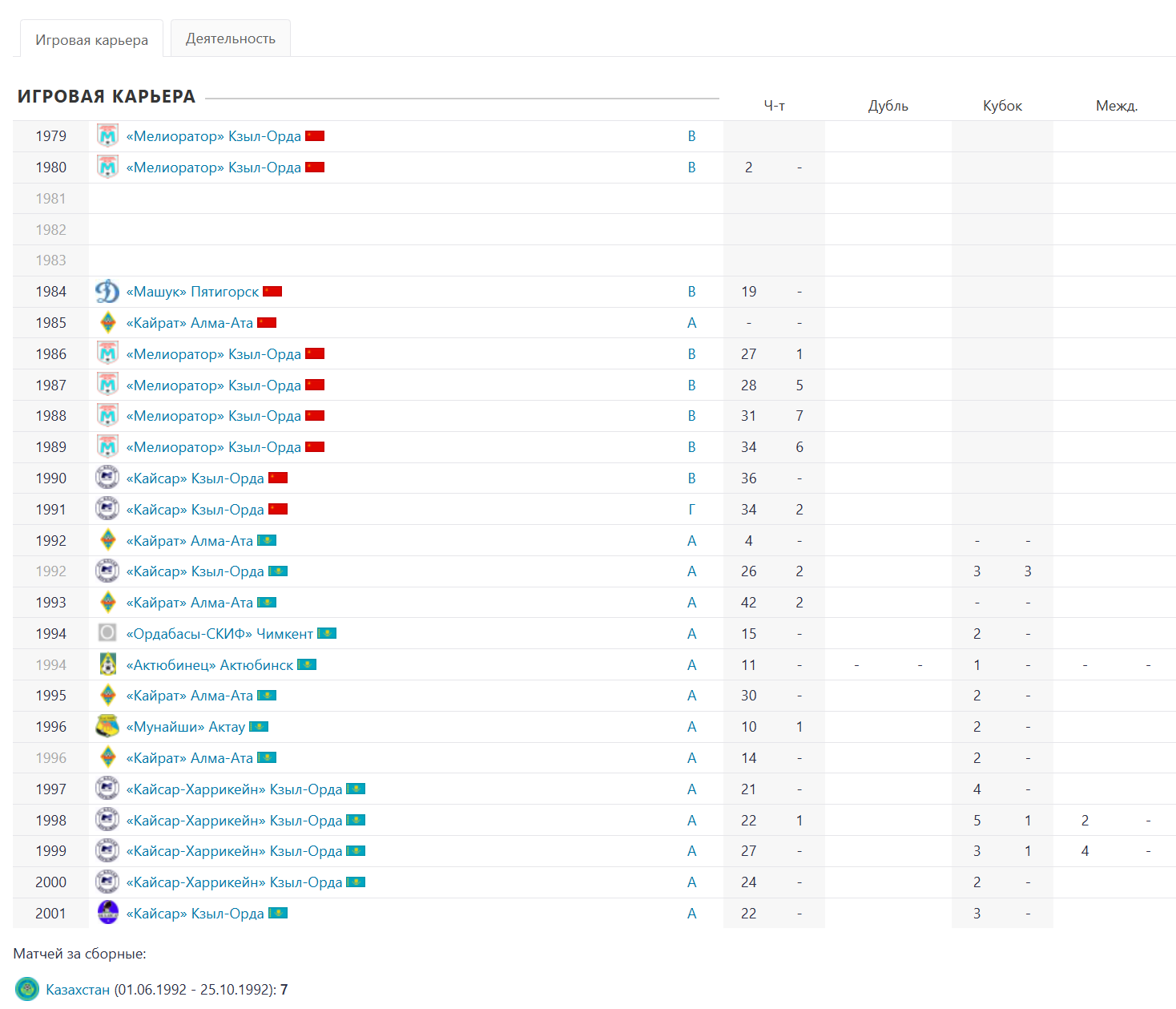The height and width of the screenshot is (1009, 1176).
Task: Click league letter В in 1984 row
Action: click(692, 292)
